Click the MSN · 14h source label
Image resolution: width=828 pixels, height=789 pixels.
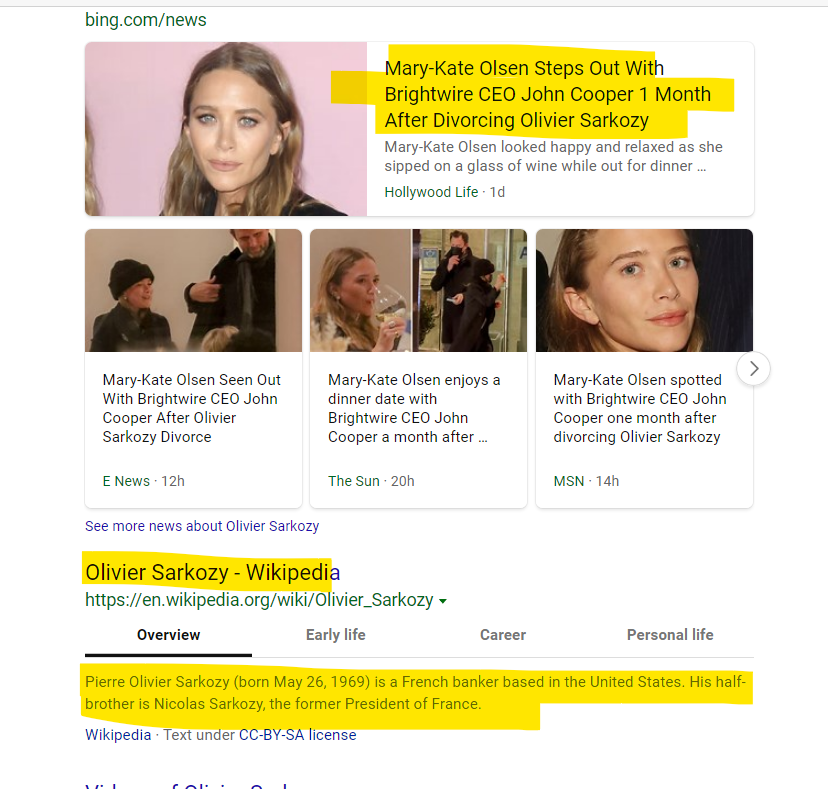(x=586, y=481)
